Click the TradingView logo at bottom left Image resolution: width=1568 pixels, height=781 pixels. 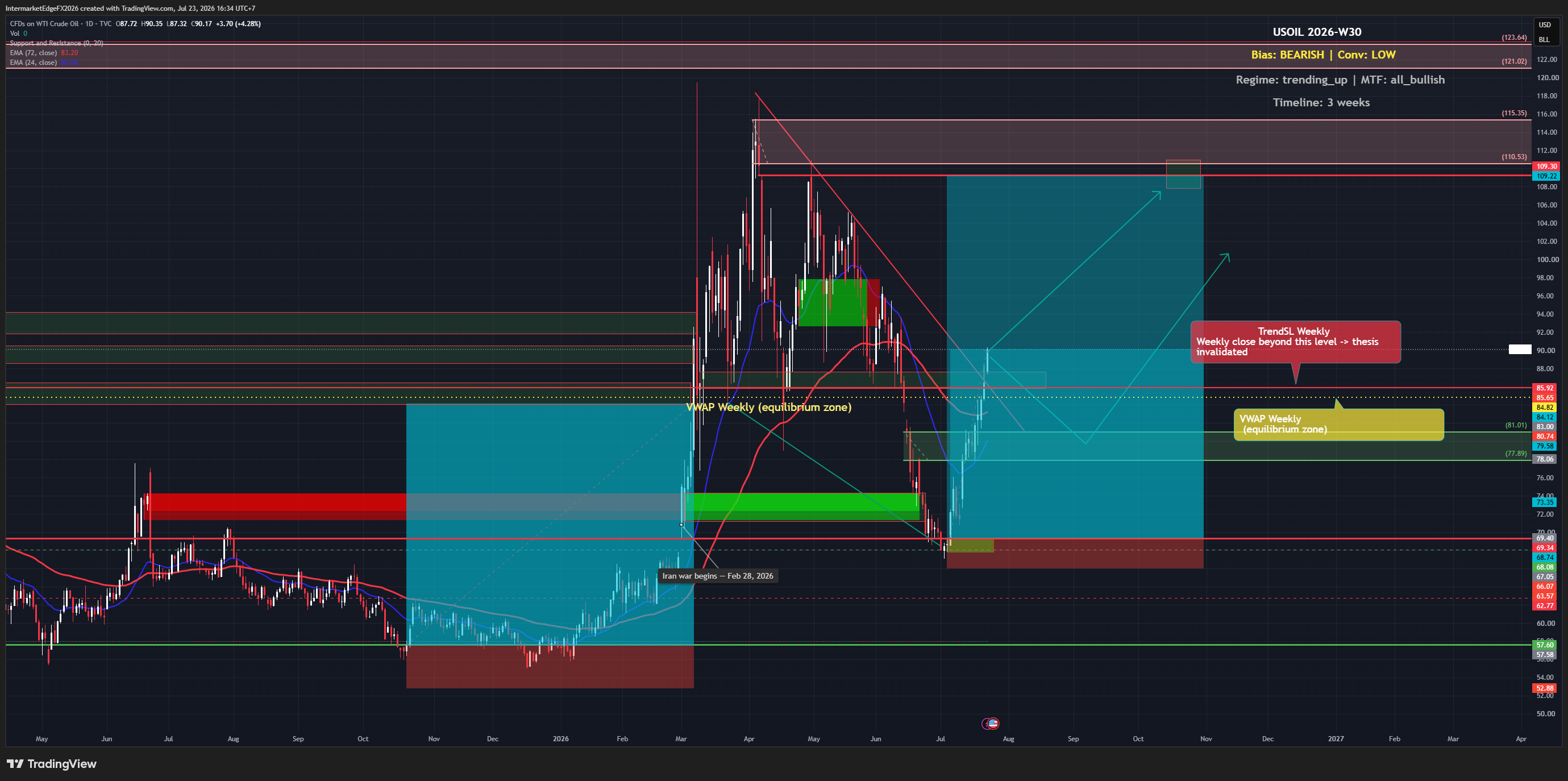(52, 764)
